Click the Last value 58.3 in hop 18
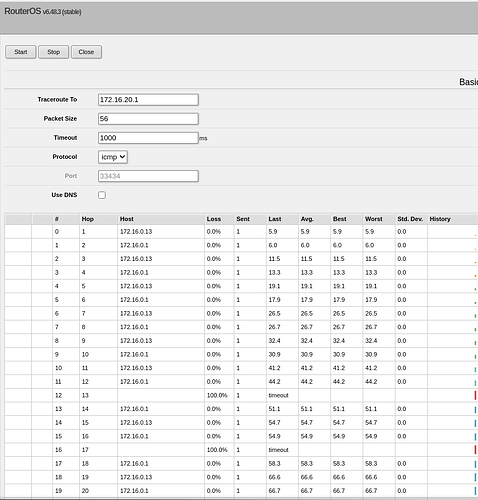Image resolution: width=478 pixels, height=500 pixels. tap(274, 464)
